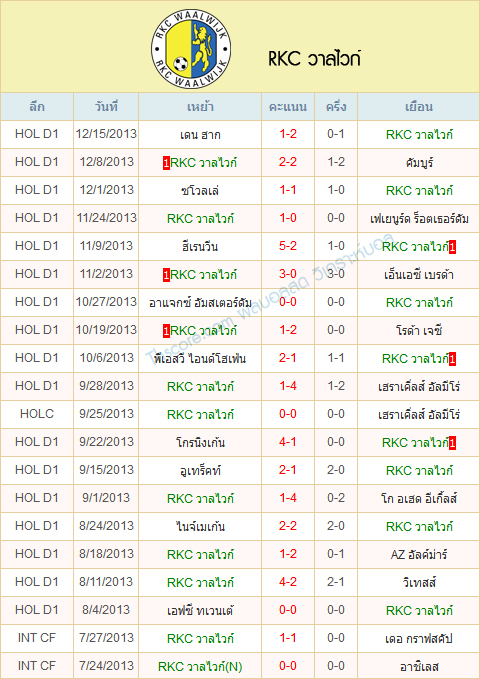Open score 1-1 of 12/1/2013 match

coord(288,190)
